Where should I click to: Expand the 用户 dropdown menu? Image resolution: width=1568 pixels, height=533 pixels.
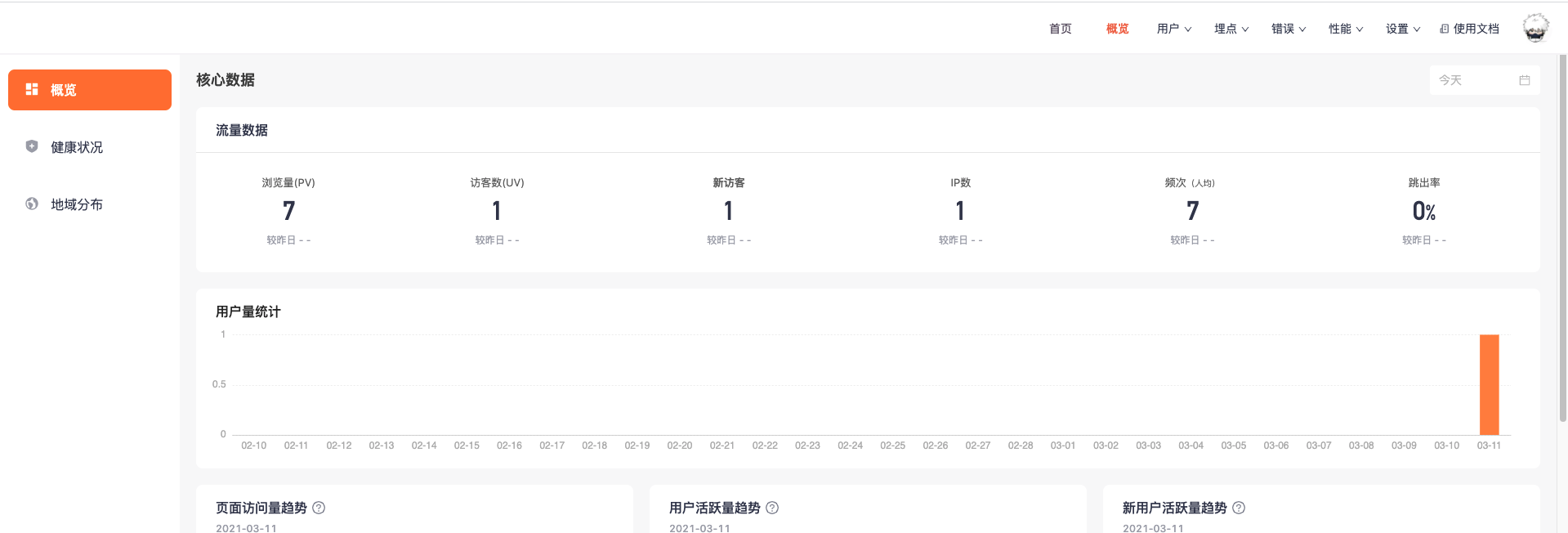point(1174,29)
